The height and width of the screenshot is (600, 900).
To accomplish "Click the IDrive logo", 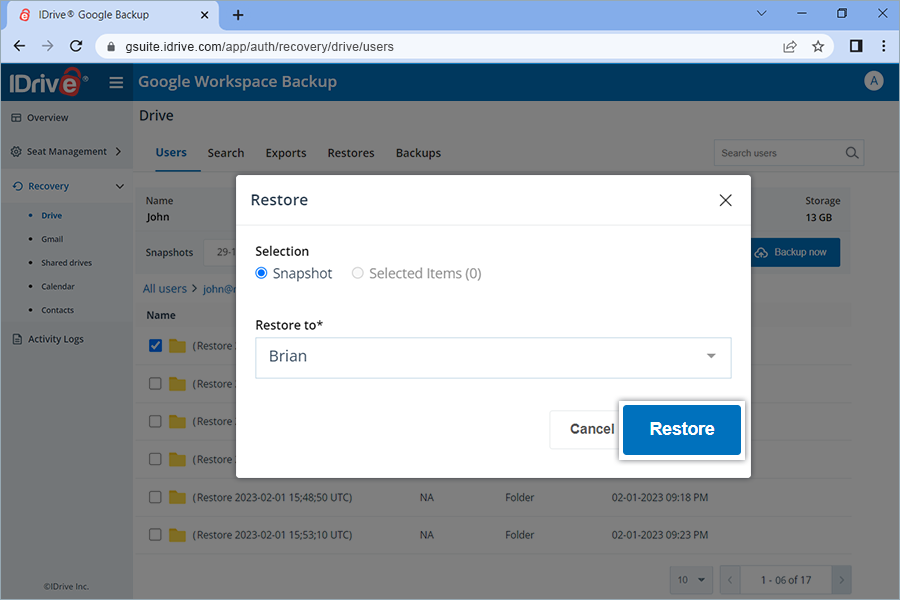I will coord(41,82).
